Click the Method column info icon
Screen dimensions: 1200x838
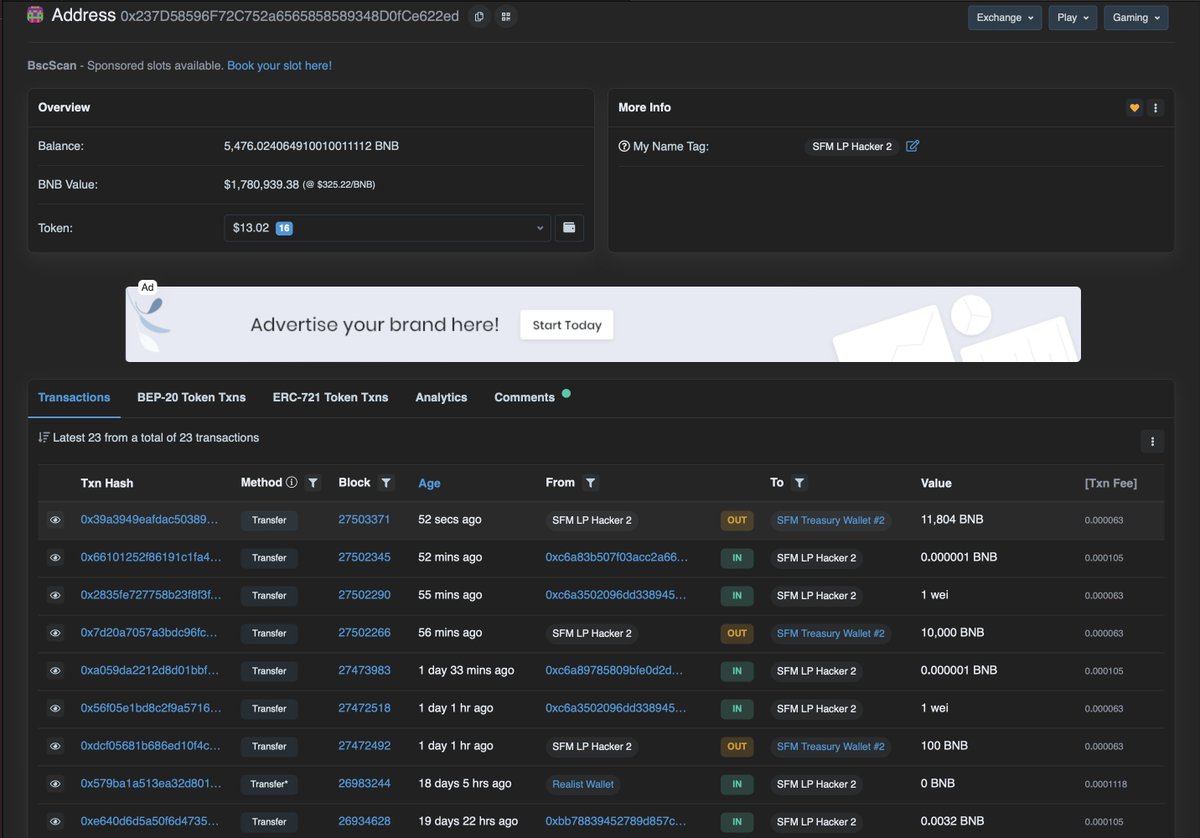(x=291, y=482)
